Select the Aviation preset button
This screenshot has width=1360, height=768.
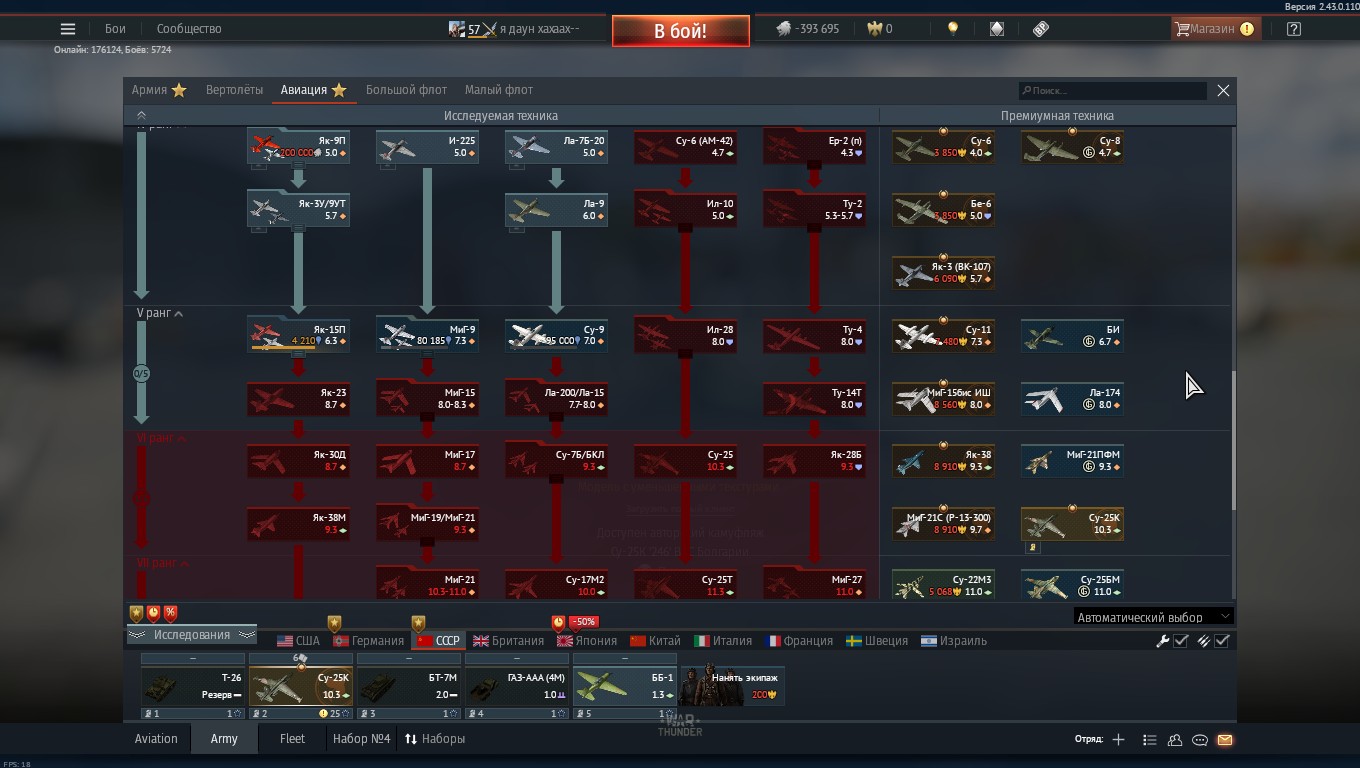coord(156,739)
